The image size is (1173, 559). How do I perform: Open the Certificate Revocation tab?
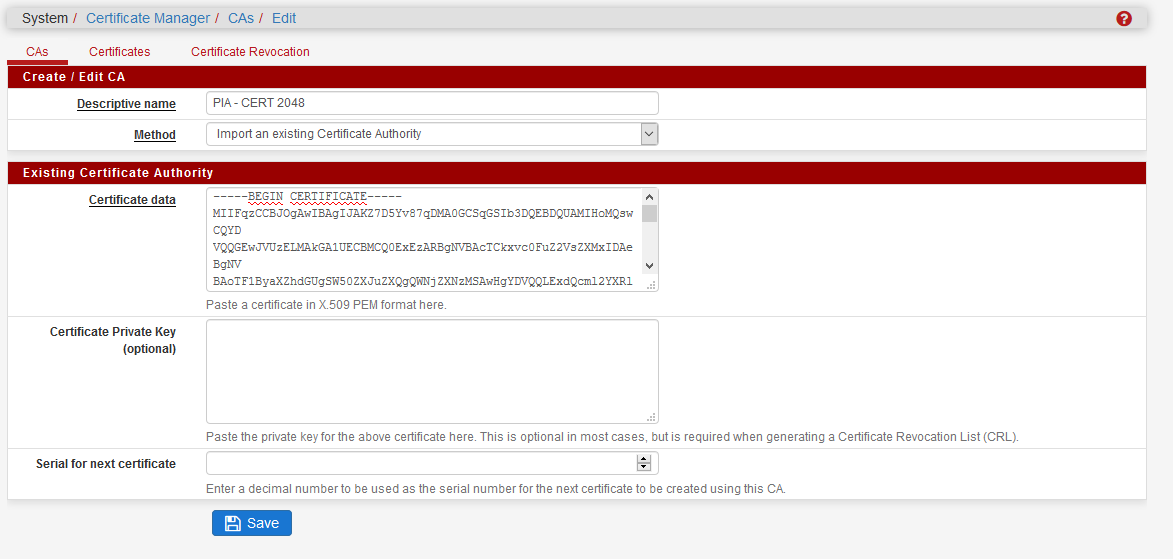[x=250, y=52]
